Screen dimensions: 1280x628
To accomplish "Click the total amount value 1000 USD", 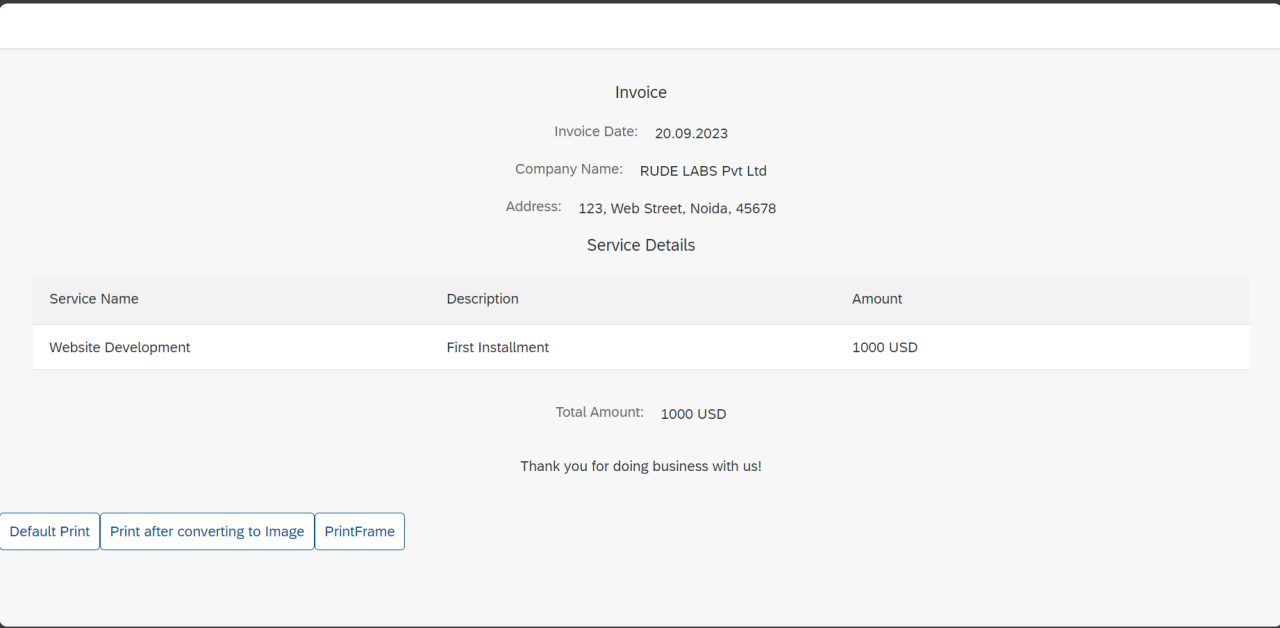I will coord(694,414).
